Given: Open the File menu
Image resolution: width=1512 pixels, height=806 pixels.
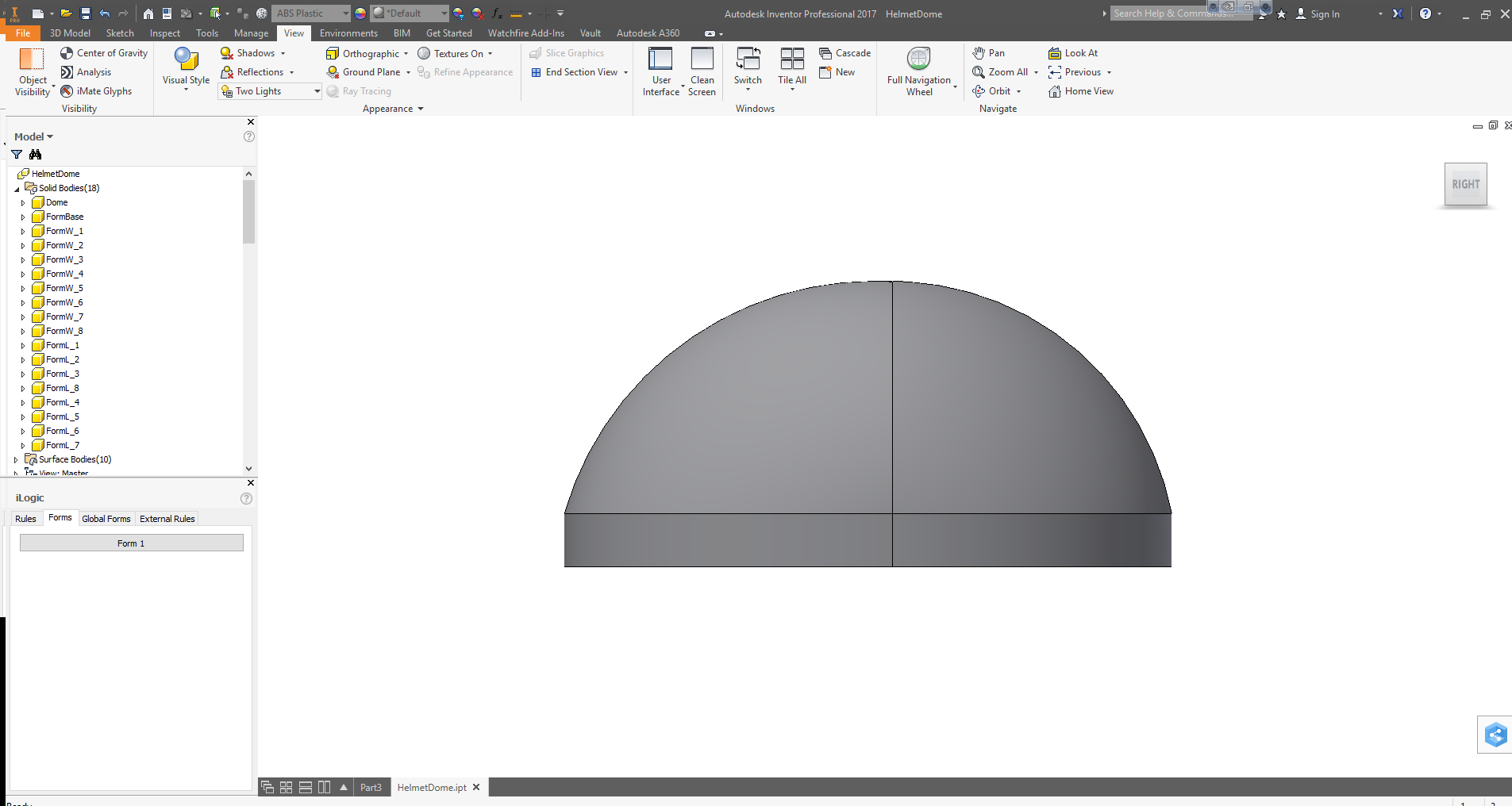Looking at the screenshot, I should (x=23, y=33).
